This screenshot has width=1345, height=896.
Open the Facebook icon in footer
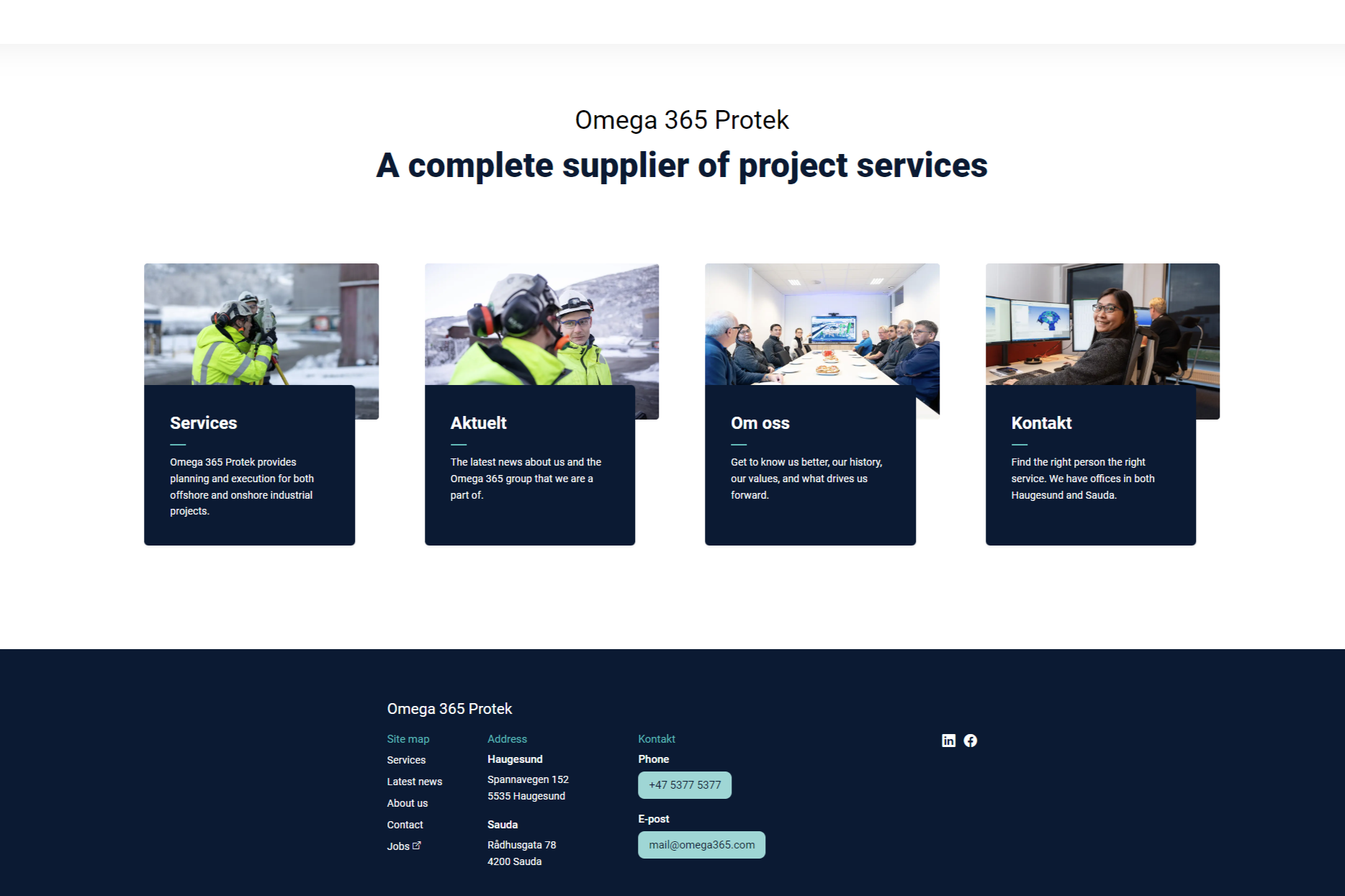tap(971, 741)
